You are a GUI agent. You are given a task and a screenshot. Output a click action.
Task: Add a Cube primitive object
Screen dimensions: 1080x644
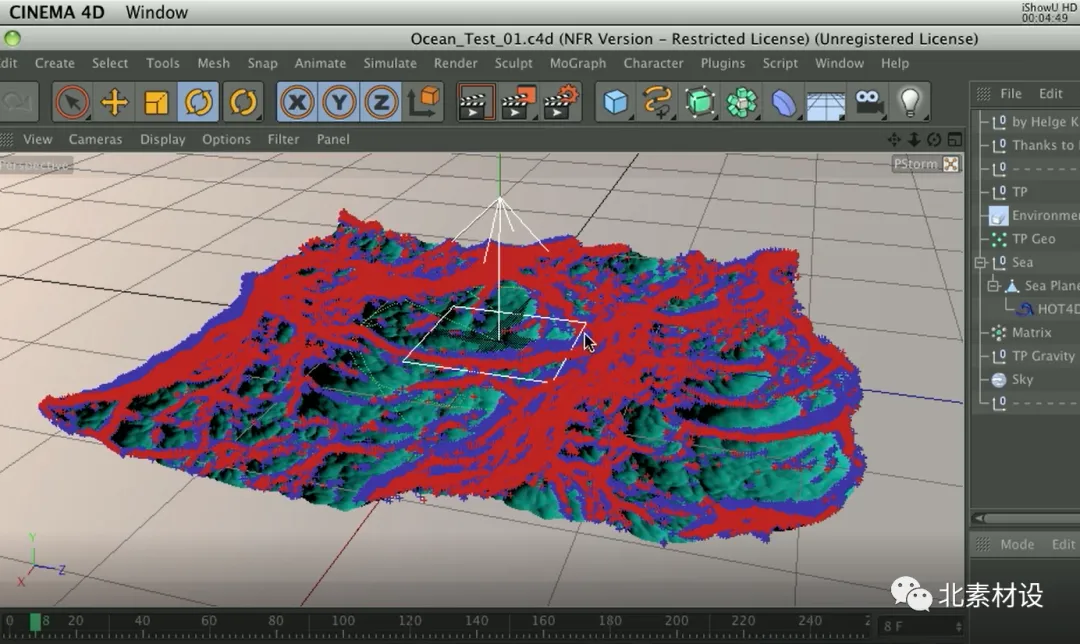[x=615, y=103]
